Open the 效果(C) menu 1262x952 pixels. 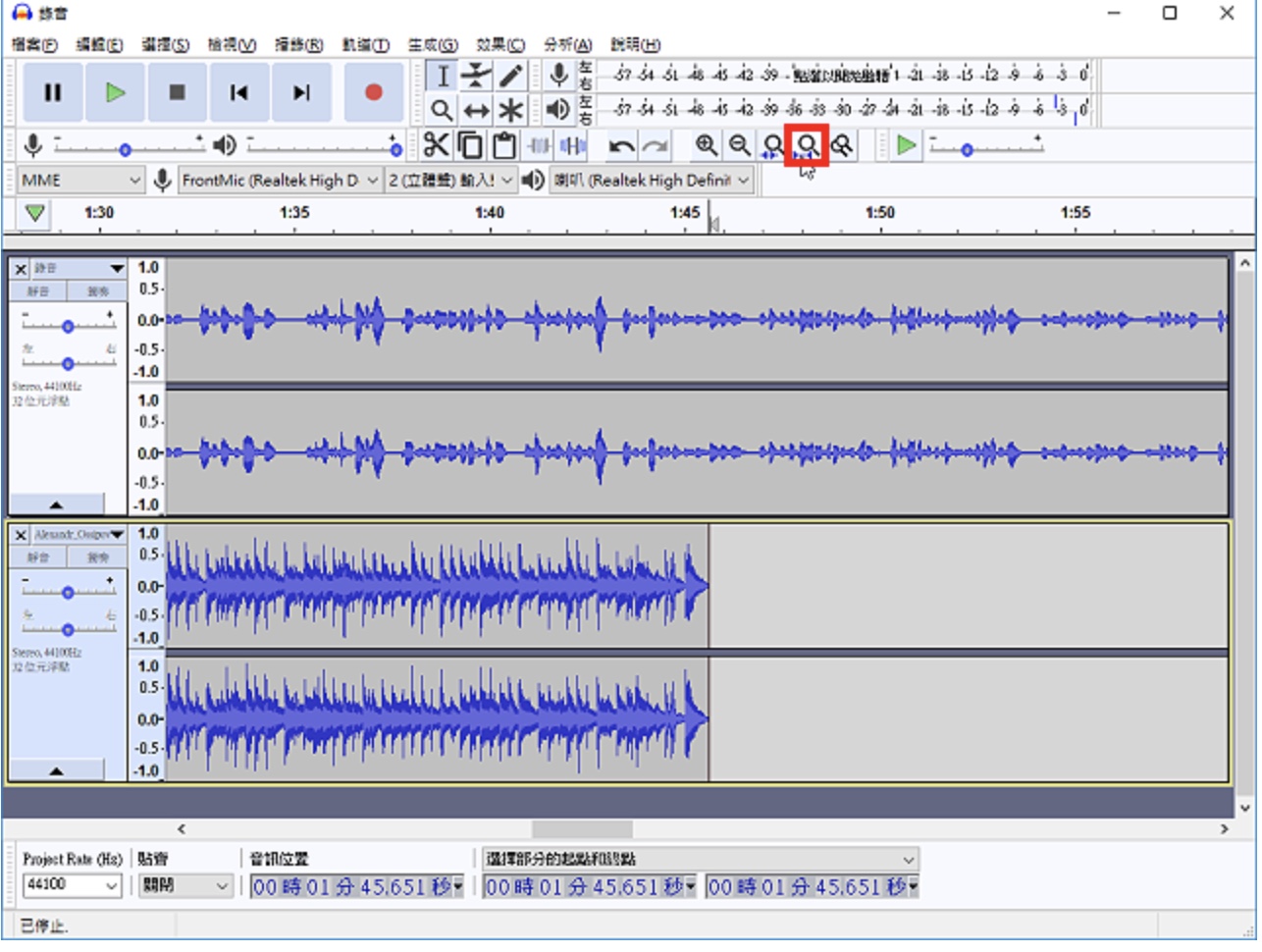[x=500, y=45]
